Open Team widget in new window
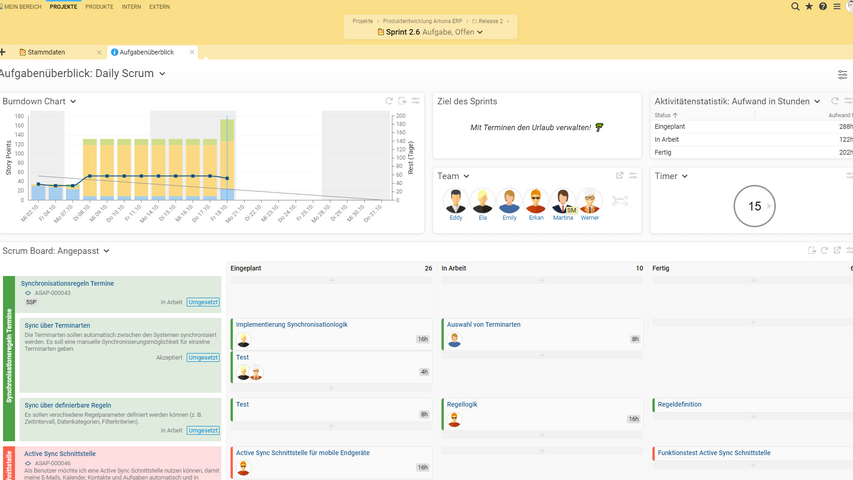Image resolution: width=853 pixels, height=480 pixels. tap(620, 176)
